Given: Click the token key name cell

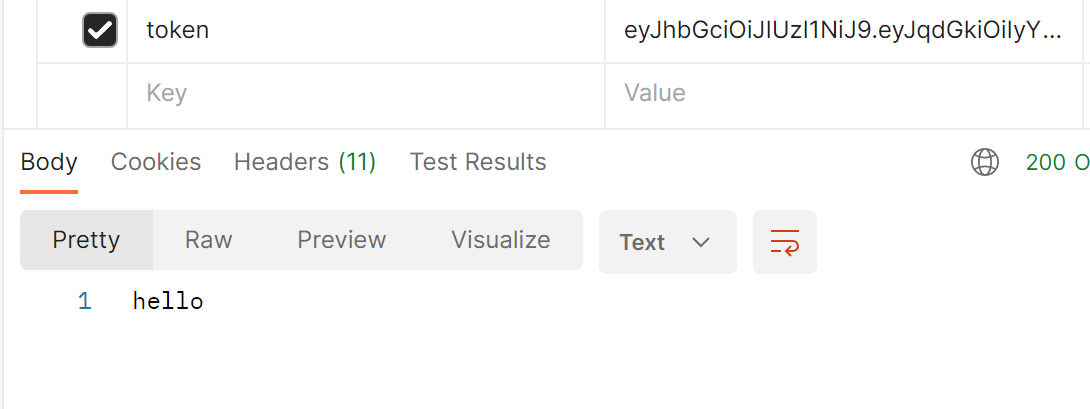Looking at the screenshot, I should pyautogui.click(x=178, y=30).
